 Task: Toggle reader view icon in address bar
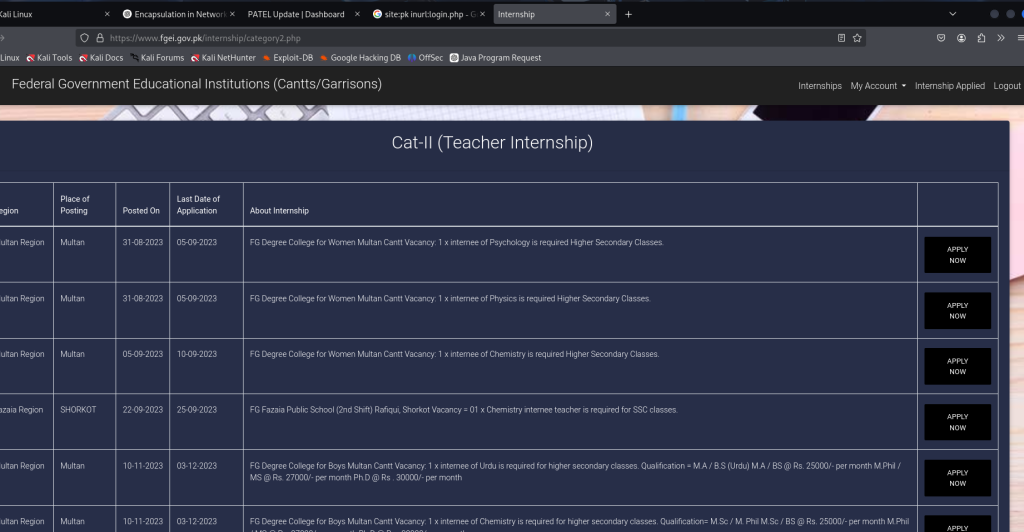coord(841,38)
